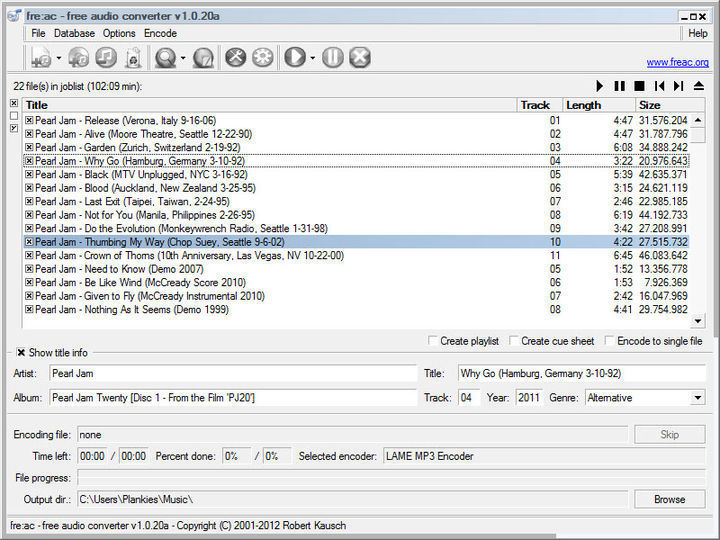
Task: Open the Options menu
Action: coord(119,34)
